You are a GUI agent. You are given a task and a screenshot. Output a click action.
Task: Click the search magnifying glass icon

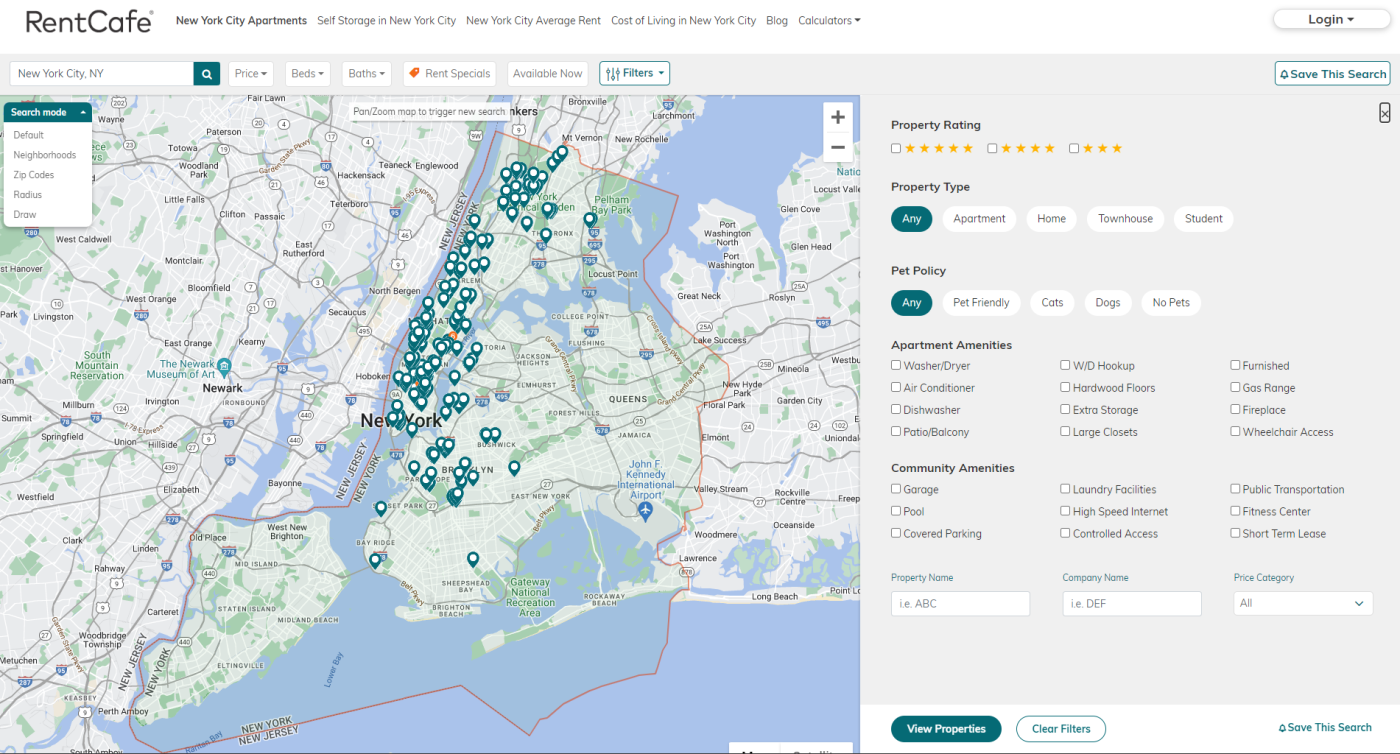click(206, 73)
